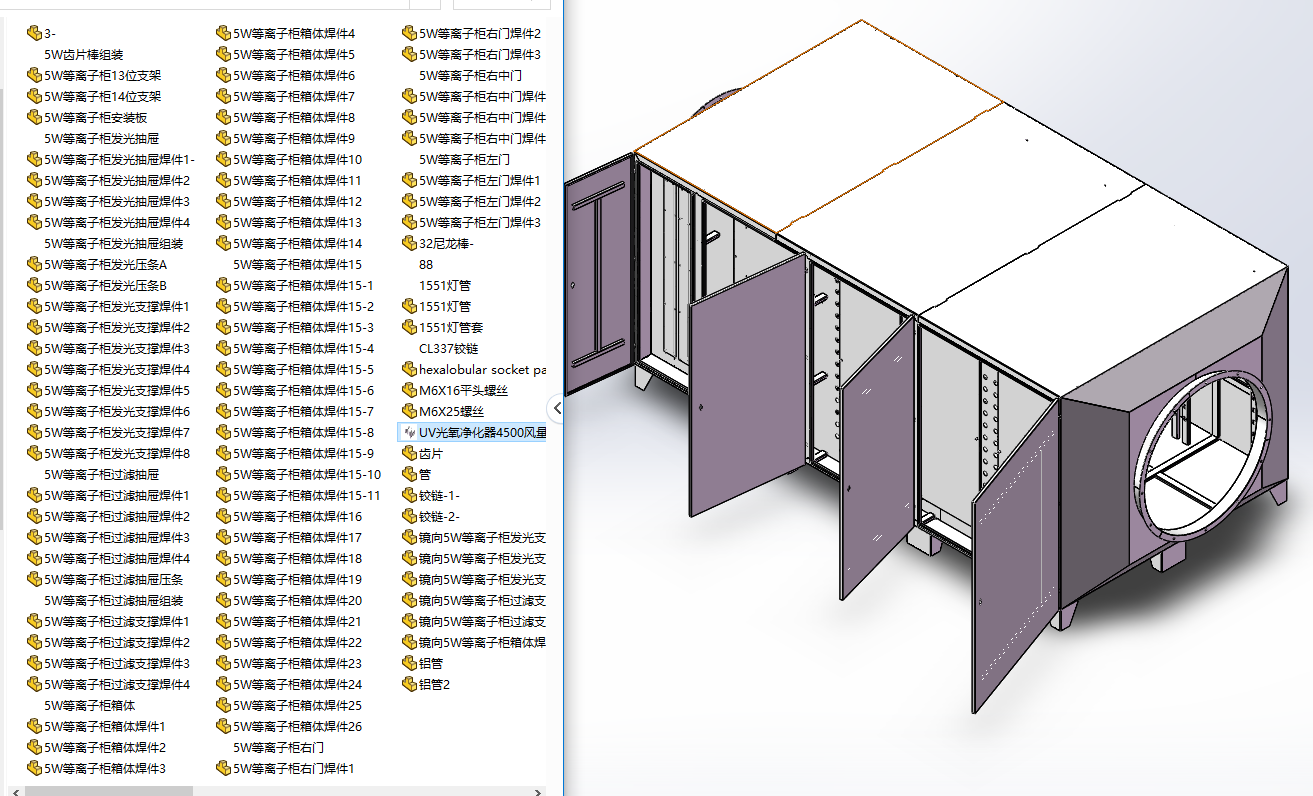Select the icon next to 5W等离子柜13位支架
1313x796 pixels.
[x=35, y=75]
